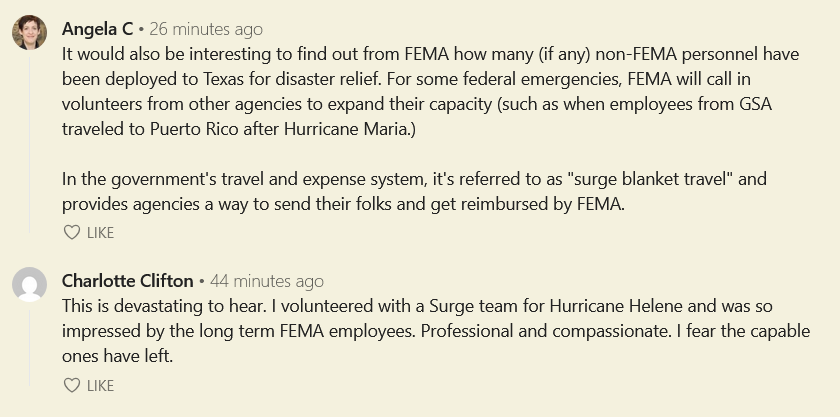Like Angela C's comment via LIKE label
This screenshot has height=417, width=840.
coord(100,233)
